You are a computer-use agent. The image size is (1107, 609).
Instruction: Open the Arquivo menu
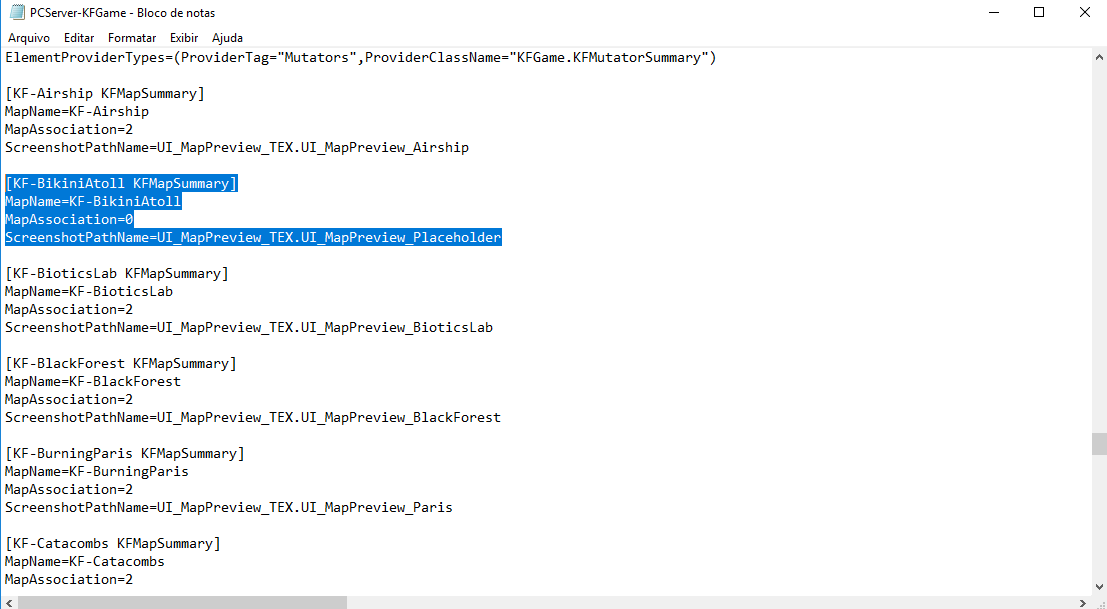[29, 37]
